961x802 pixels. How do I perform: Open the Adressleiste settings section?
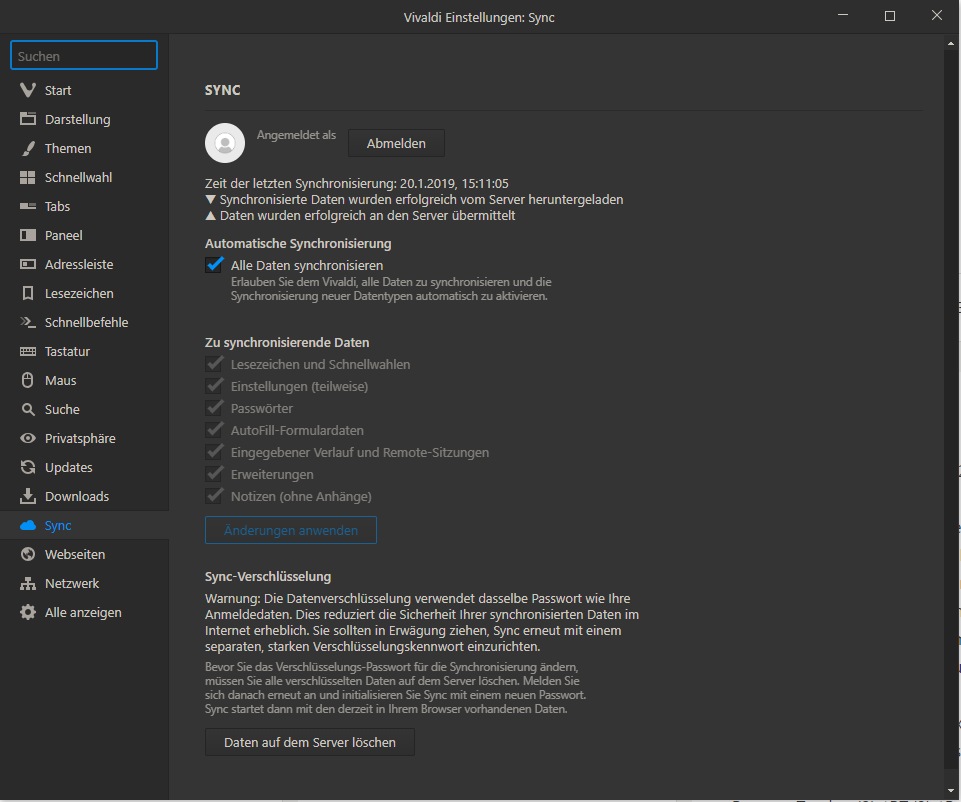tap(78, 264)
